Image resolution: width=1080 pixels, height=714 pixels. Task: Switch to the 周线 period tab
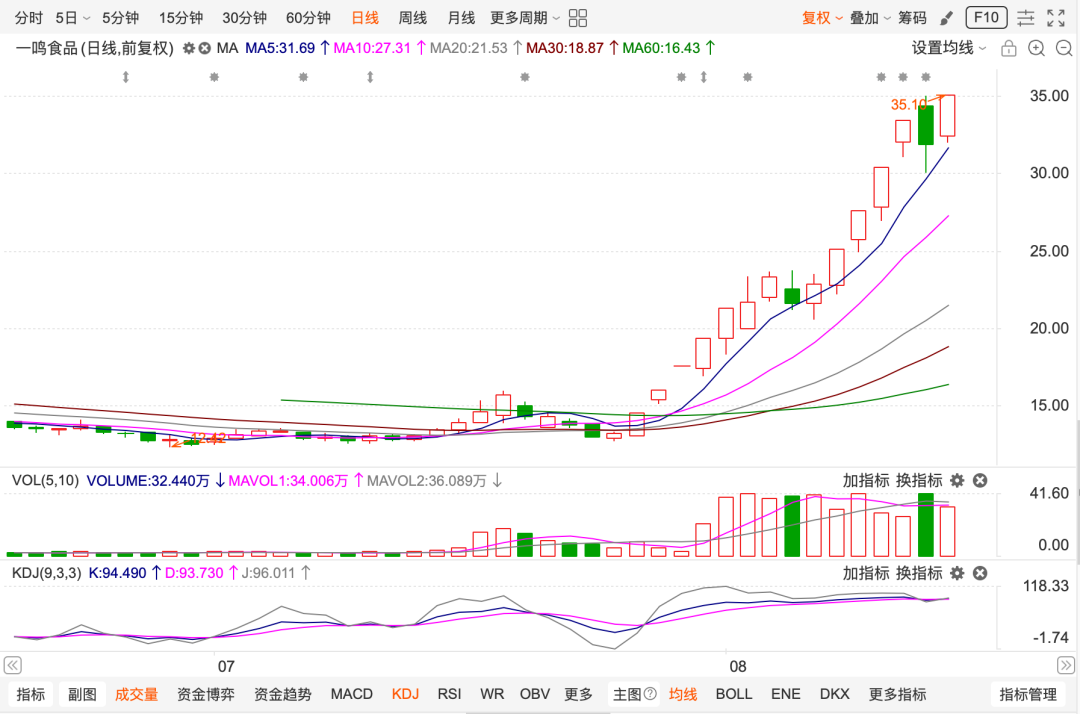click(x=413, y=18)
